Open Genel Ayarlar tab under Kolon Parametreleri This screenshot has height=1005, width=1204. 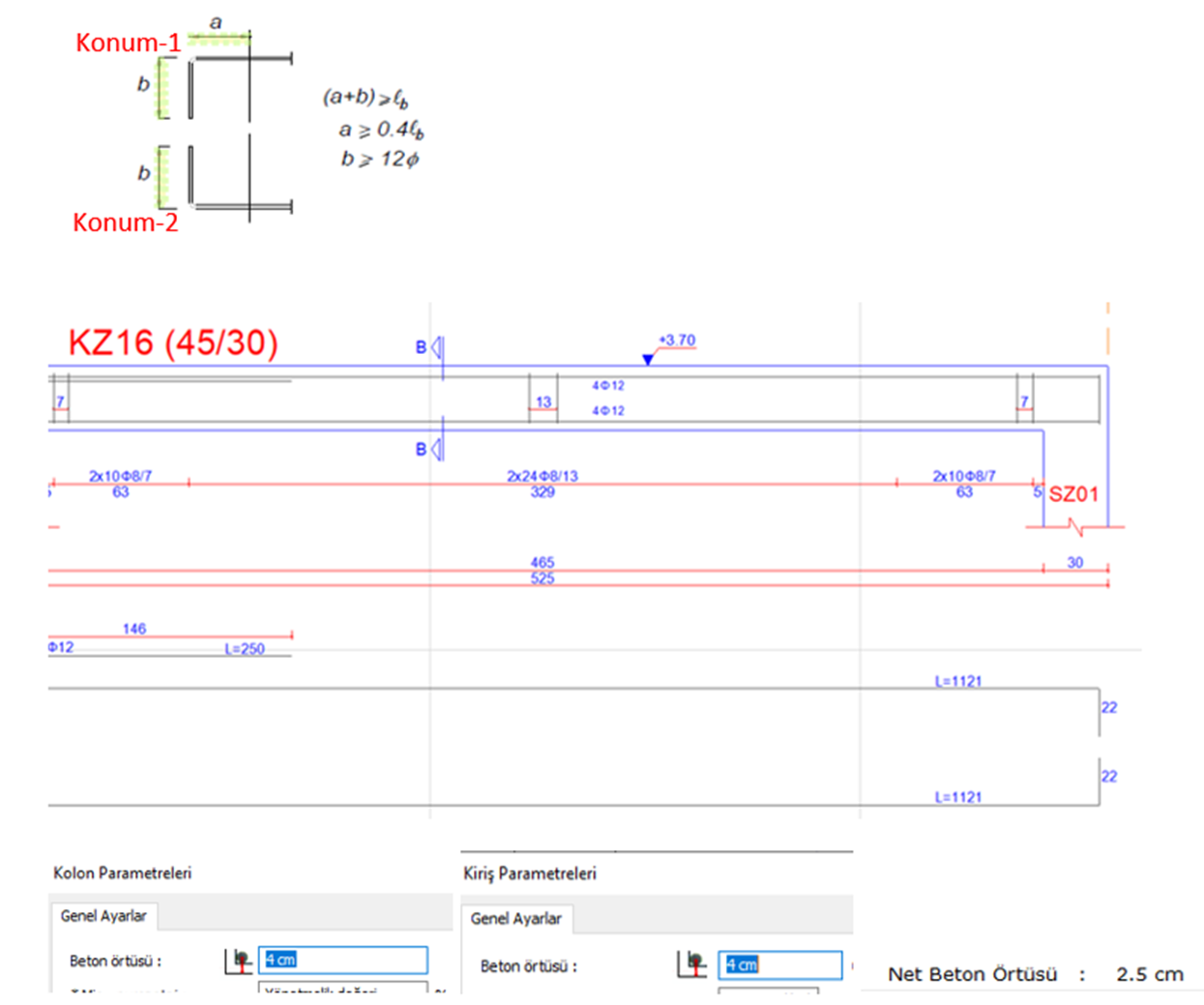(x=103, y=916)
